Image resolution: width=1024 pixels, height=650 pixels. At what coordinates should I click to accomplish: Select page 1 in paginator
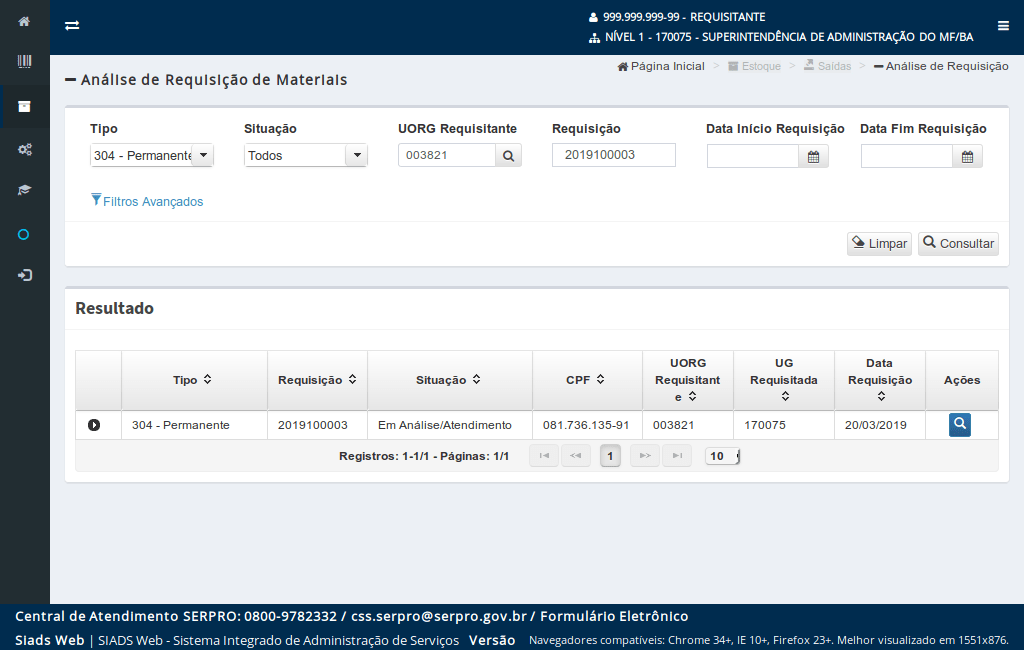[x=610, y=456]
